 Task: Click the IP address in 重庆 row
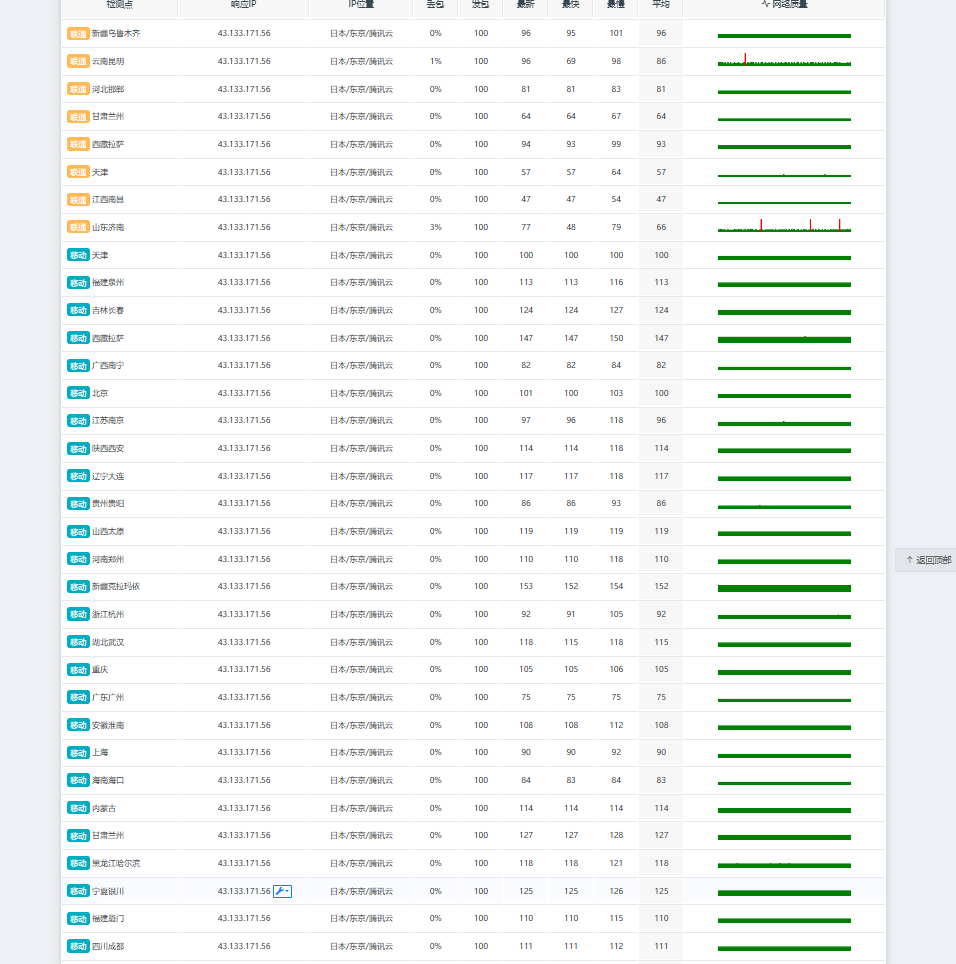[x=244, y=670]
